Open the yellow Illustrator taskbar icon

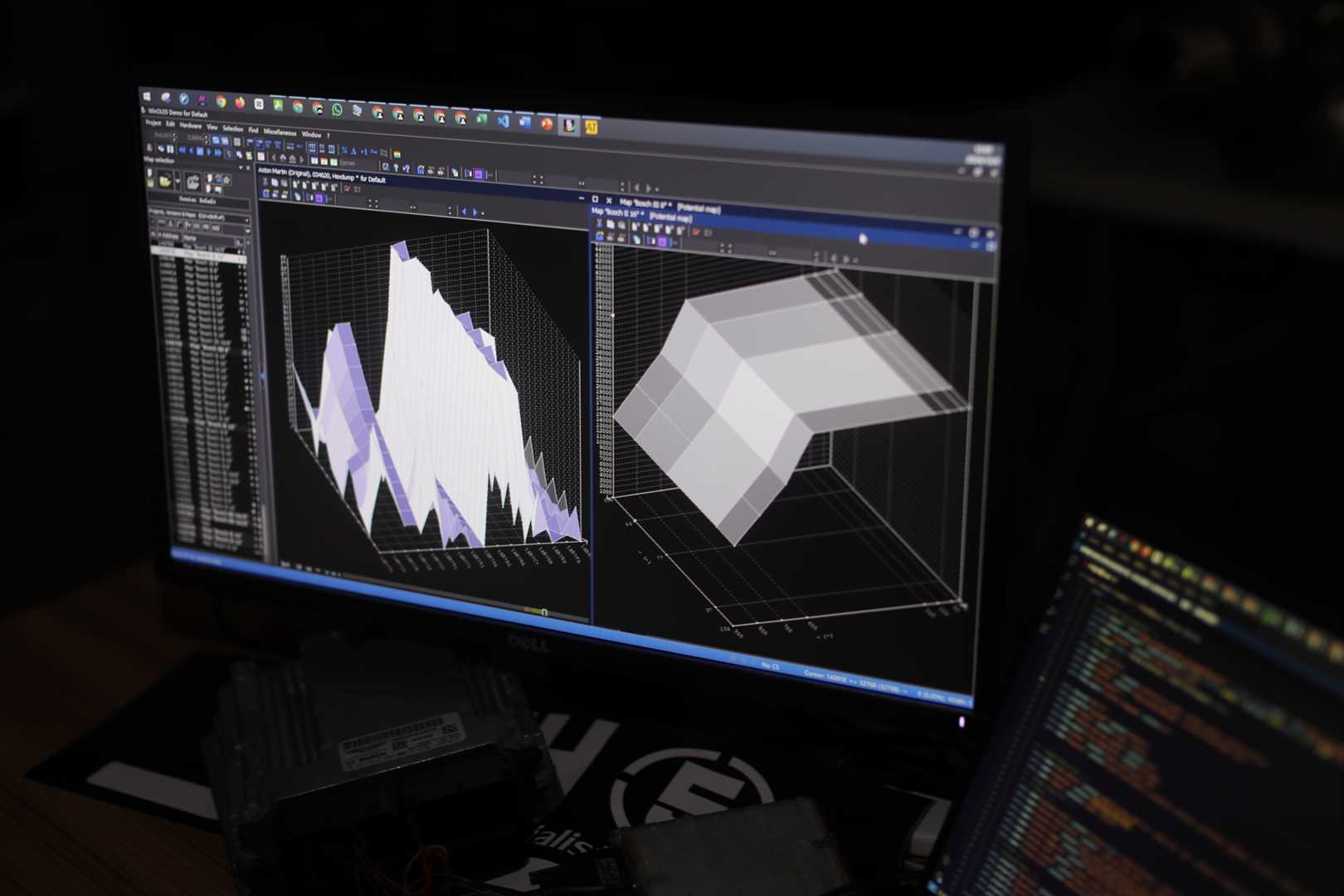(x=590, y=128)
